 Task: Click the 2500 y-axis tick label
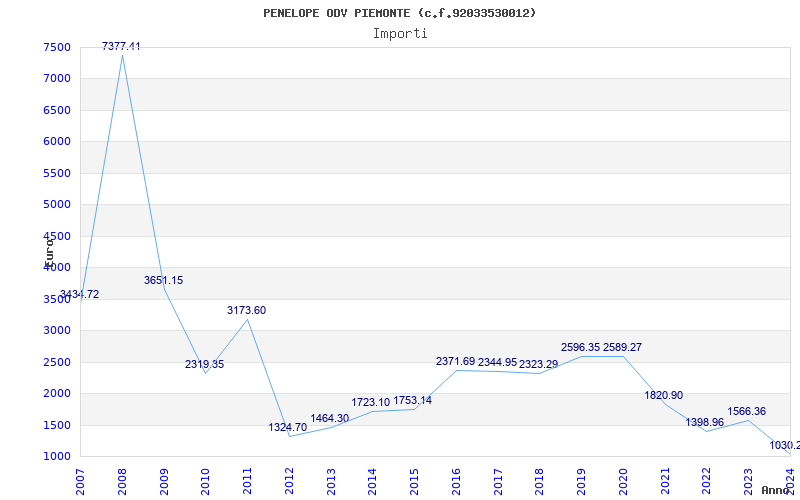click(x=57, y=362)
